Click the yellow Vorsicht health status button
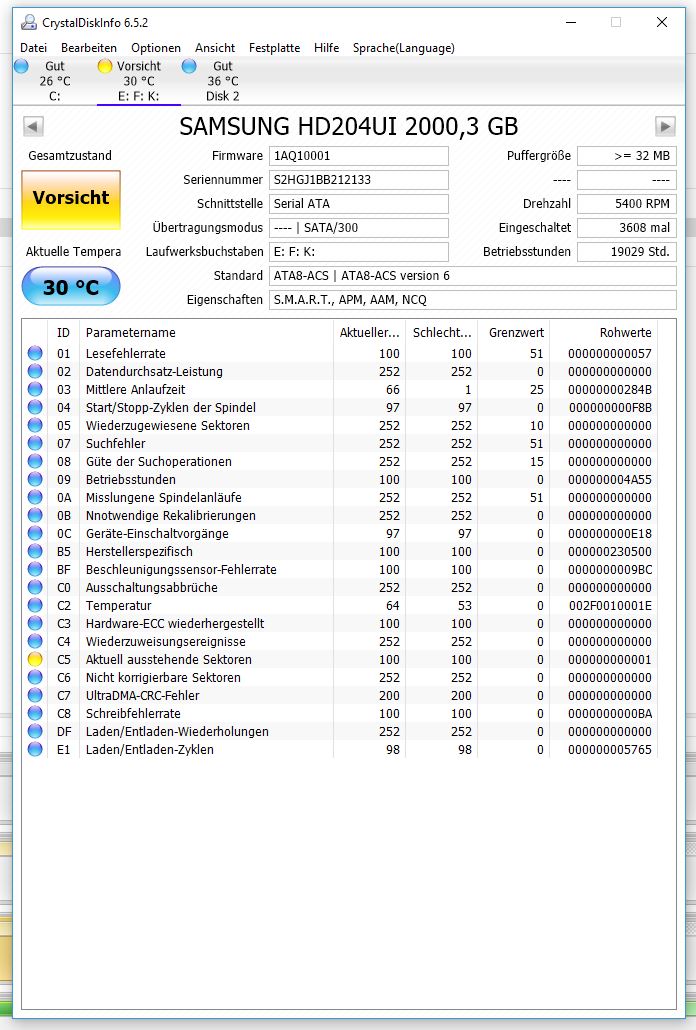Image resolution: width=696 pixels, height=1030 pixels. tap(71, 200)
